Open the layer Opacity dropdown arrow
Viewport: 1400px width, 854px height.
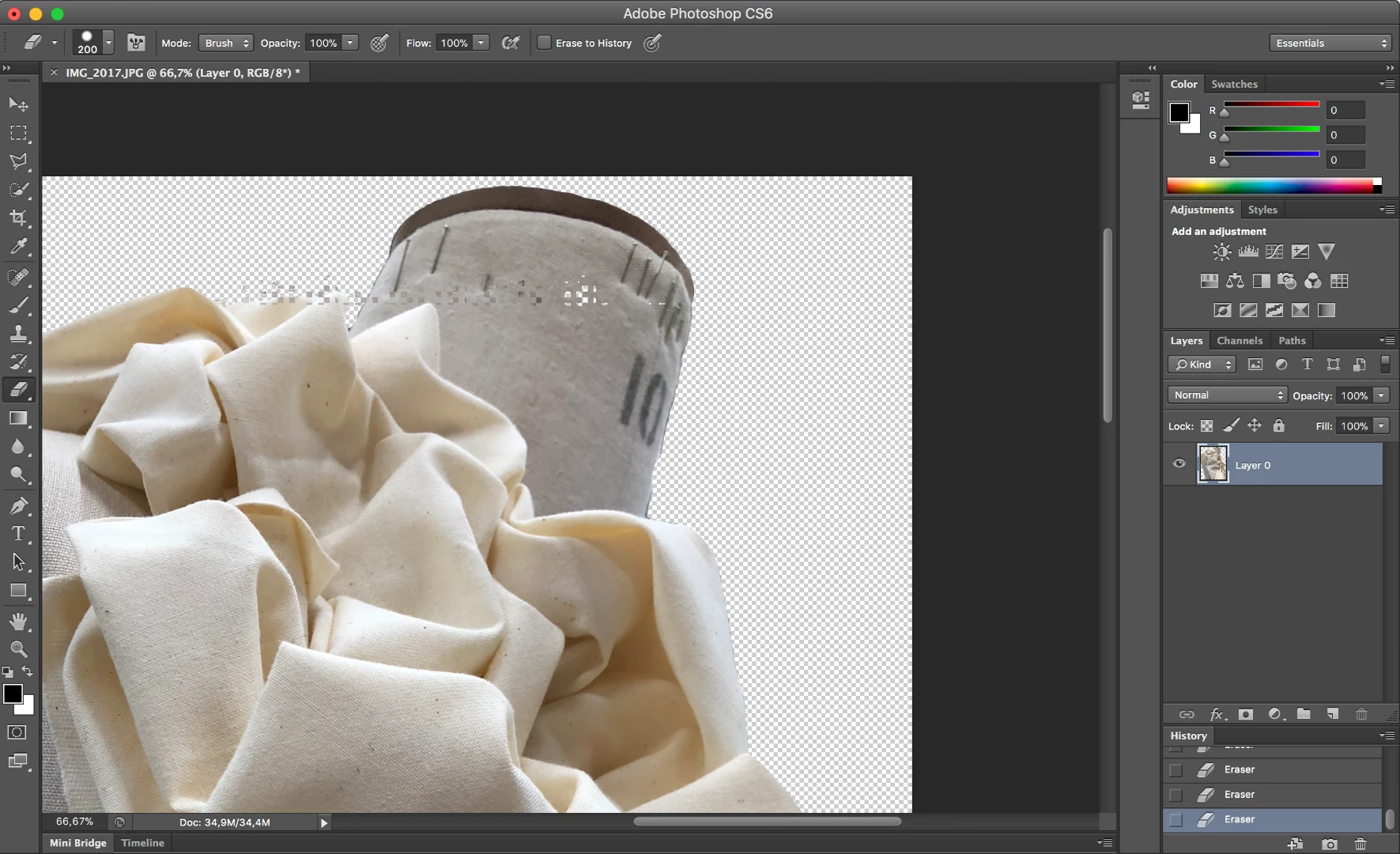[1381, 395]
